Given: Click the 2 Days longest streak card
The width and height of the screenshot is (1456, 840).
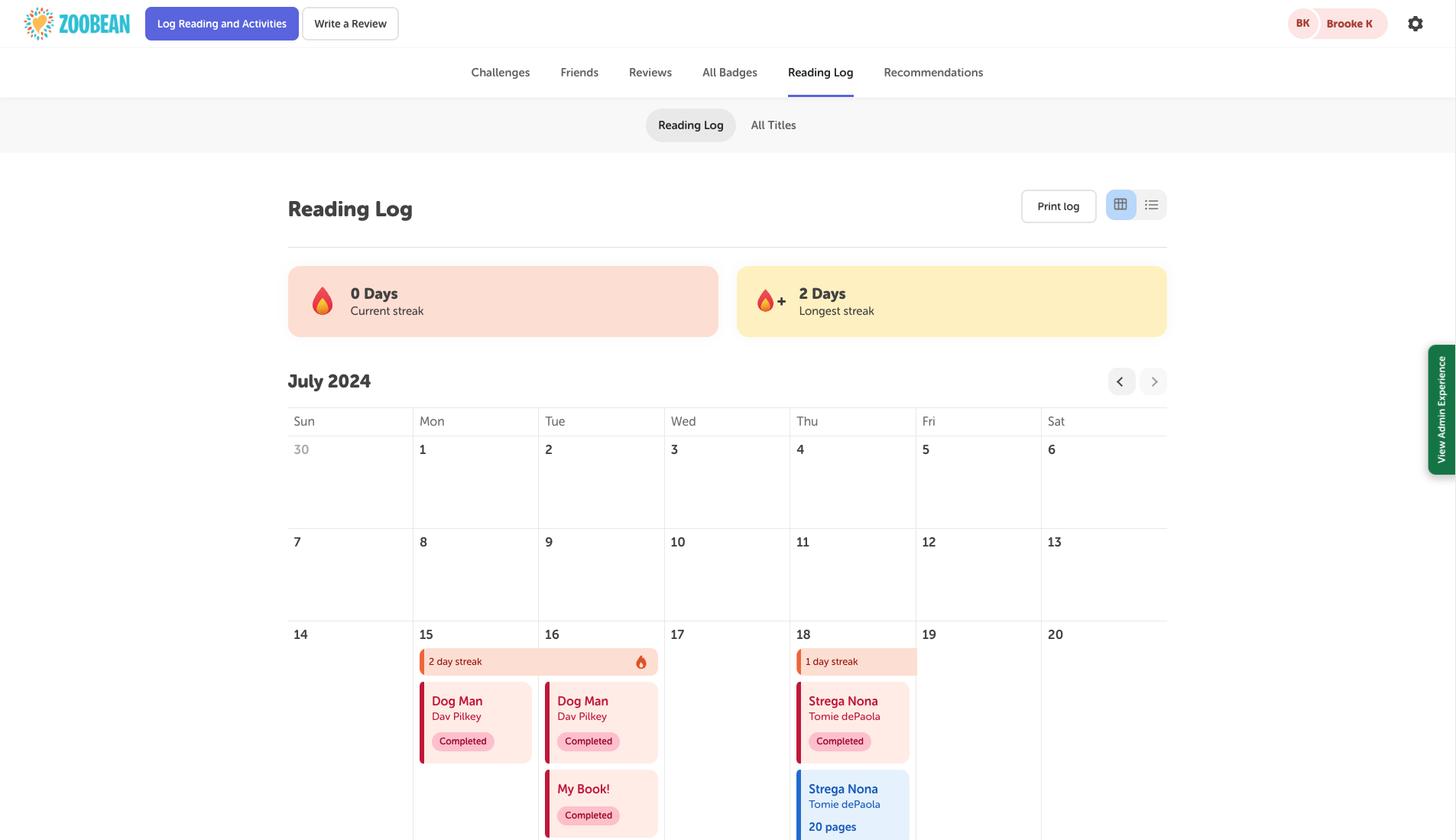Looking at the screenshot, I should point(952,301).
